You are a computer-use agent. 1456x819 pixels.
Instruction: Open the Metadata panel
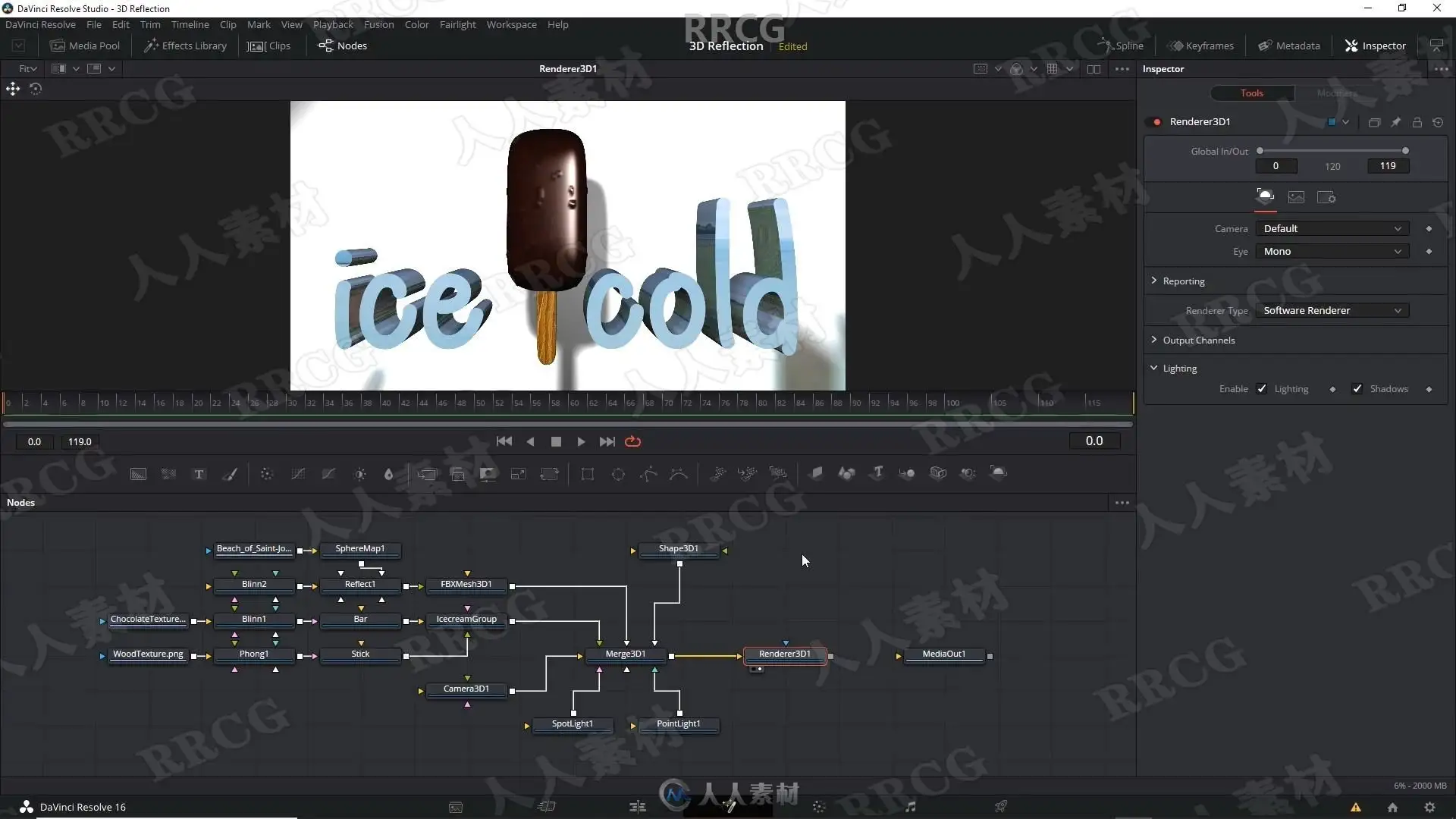click(1289, 46)
